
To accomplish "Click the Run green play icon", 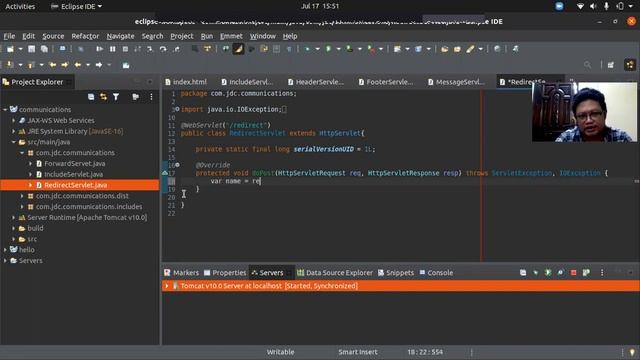I will [x=329, y=49].
